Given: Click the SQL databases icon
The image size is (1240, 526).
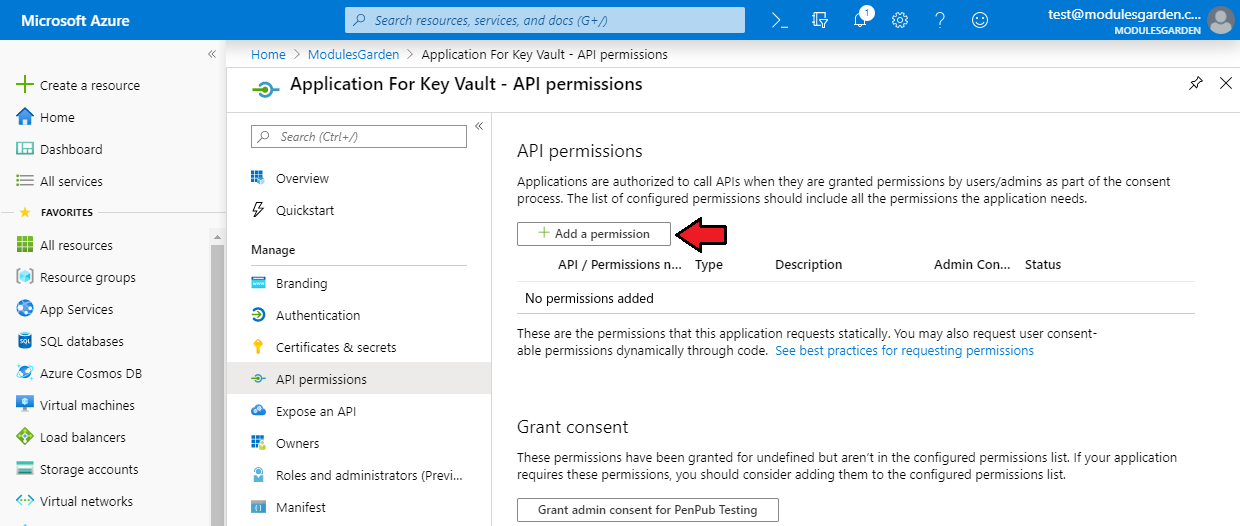Looking at the screenshot, I should tap(25, 341).
